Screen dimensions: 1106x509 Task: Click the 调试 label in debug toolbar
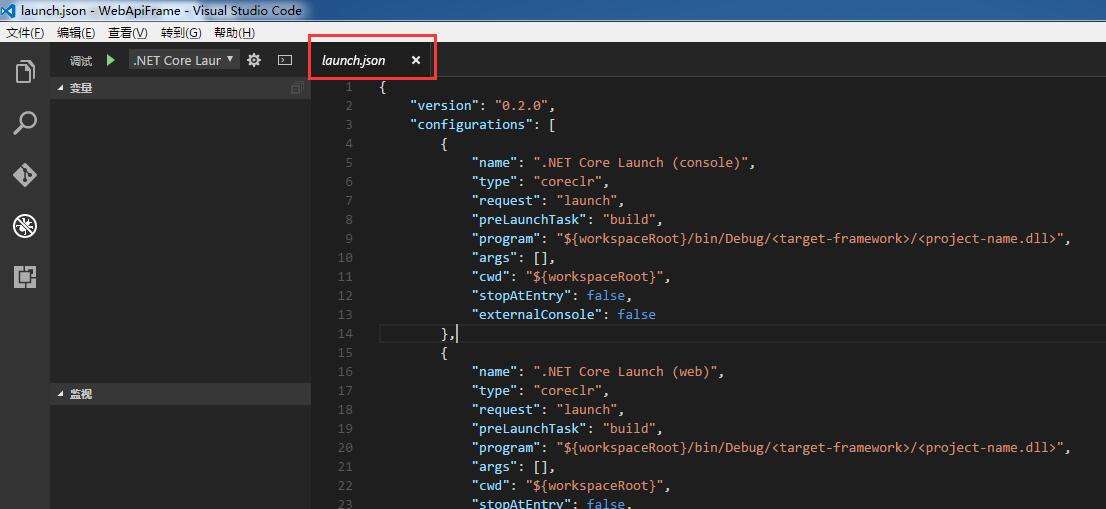[81, 61]
